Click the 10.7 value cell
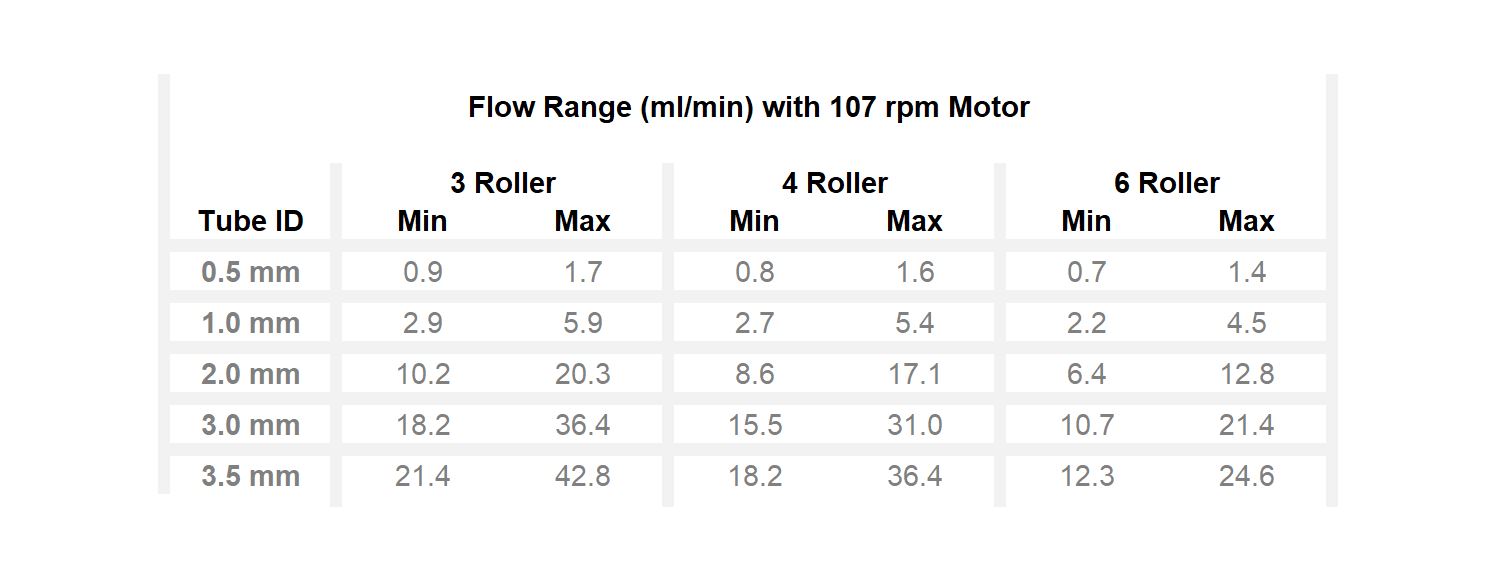 click(1086, 425)
